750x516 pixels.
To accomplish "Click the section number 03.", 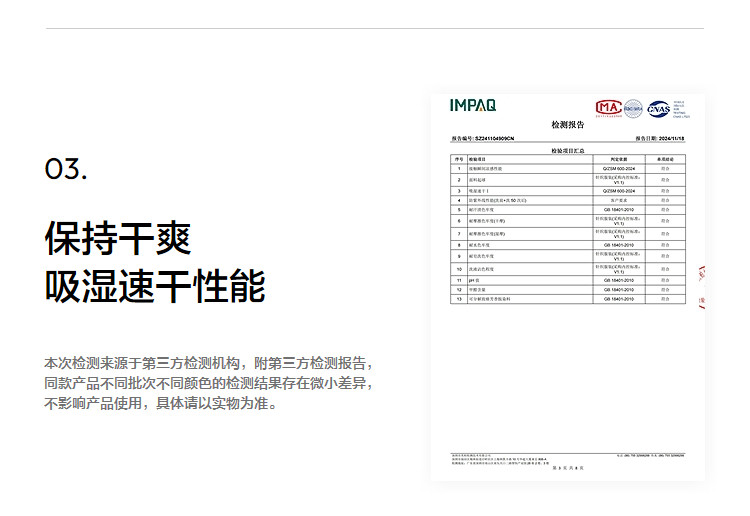I will click(x=66, y=170).
